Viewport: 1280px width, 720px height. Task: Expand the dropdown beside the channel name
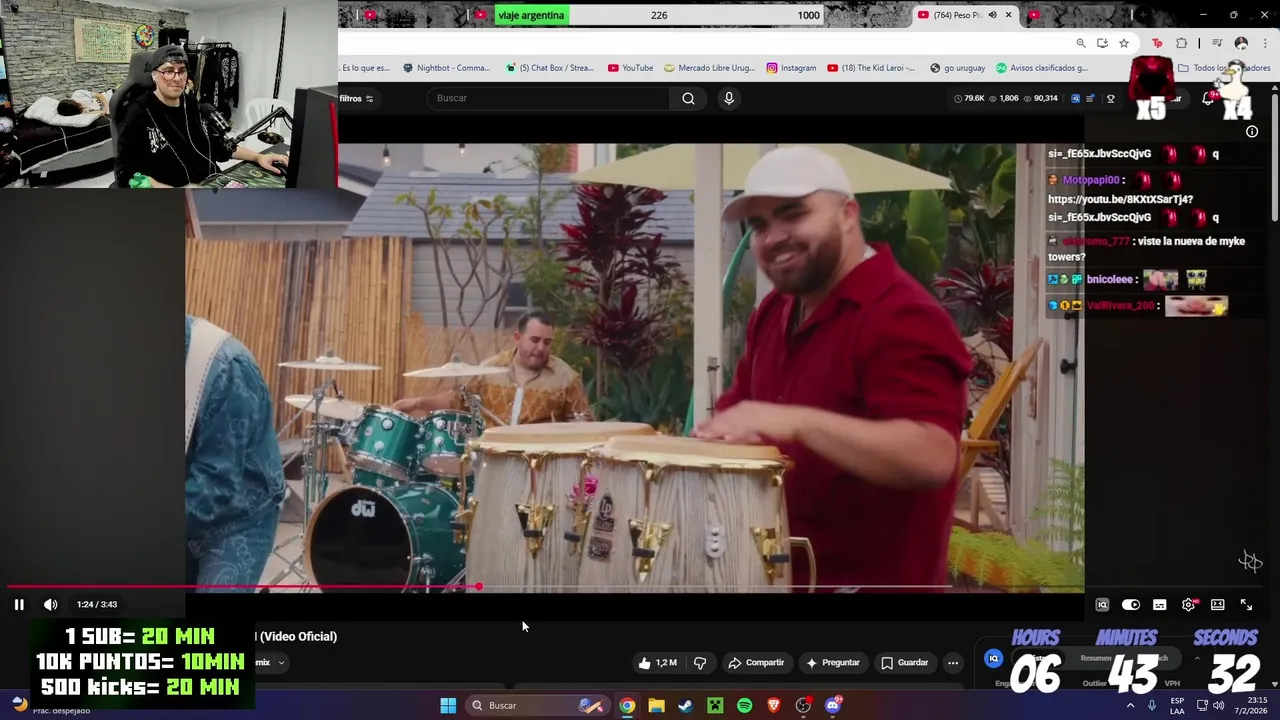tap(281, 662)
